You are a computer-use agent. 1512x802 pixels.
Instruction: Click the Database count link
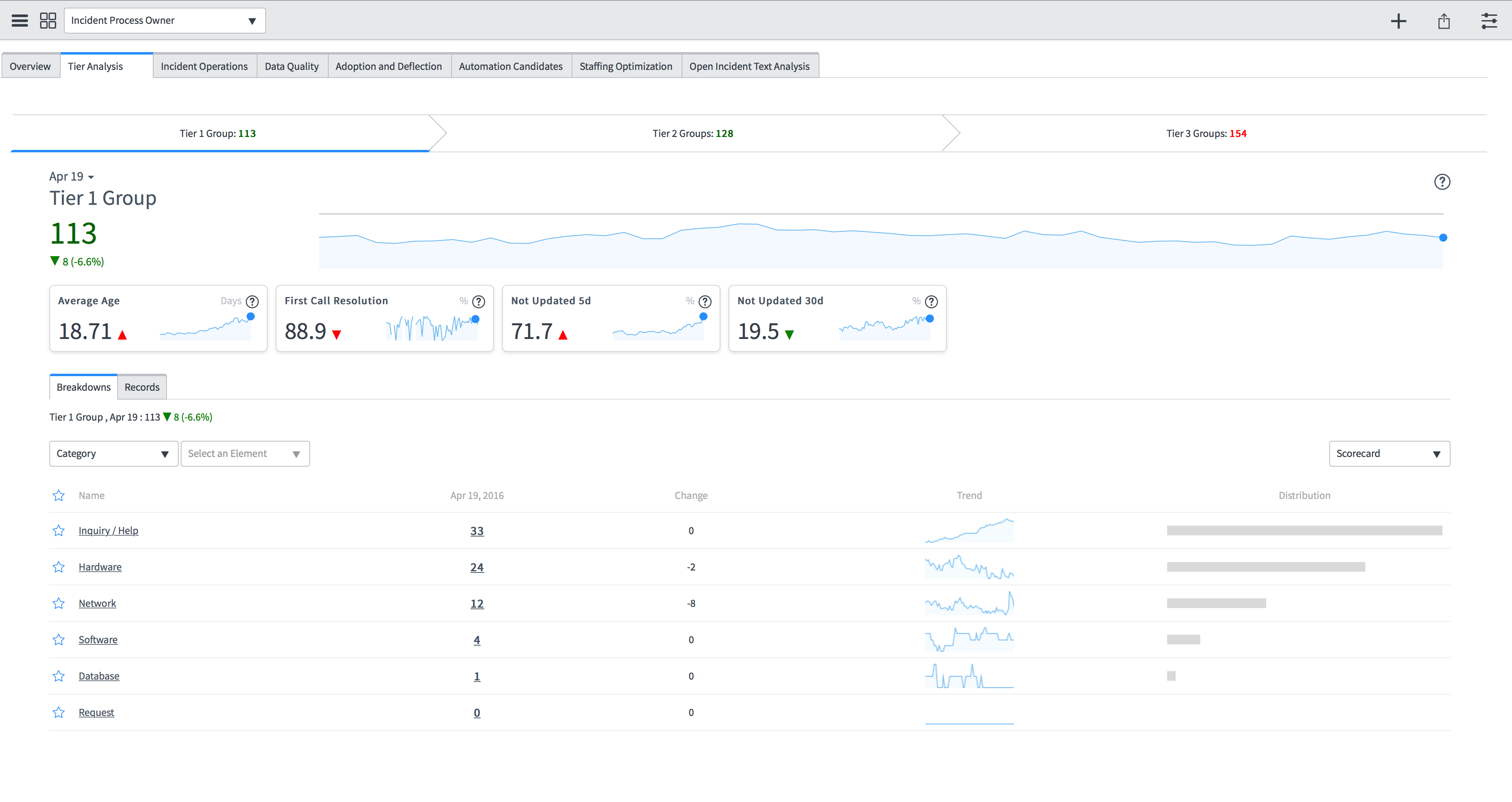[477, 676]
